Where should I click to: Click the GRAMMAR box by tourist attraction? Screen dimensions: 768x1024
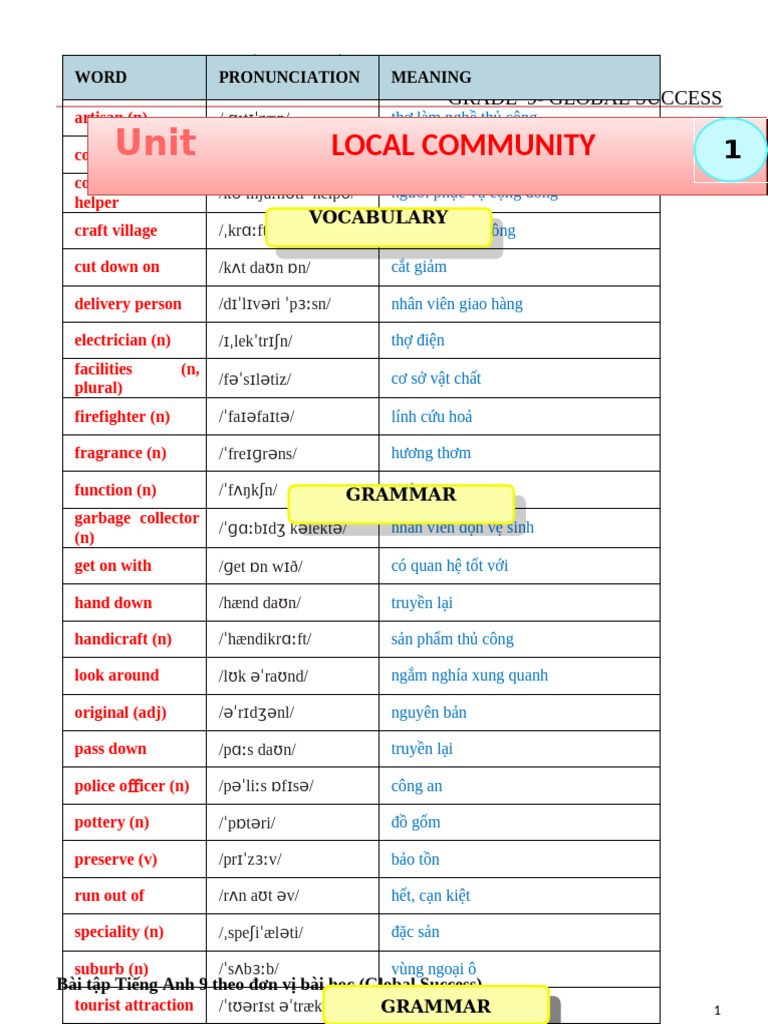[436, 1004]
